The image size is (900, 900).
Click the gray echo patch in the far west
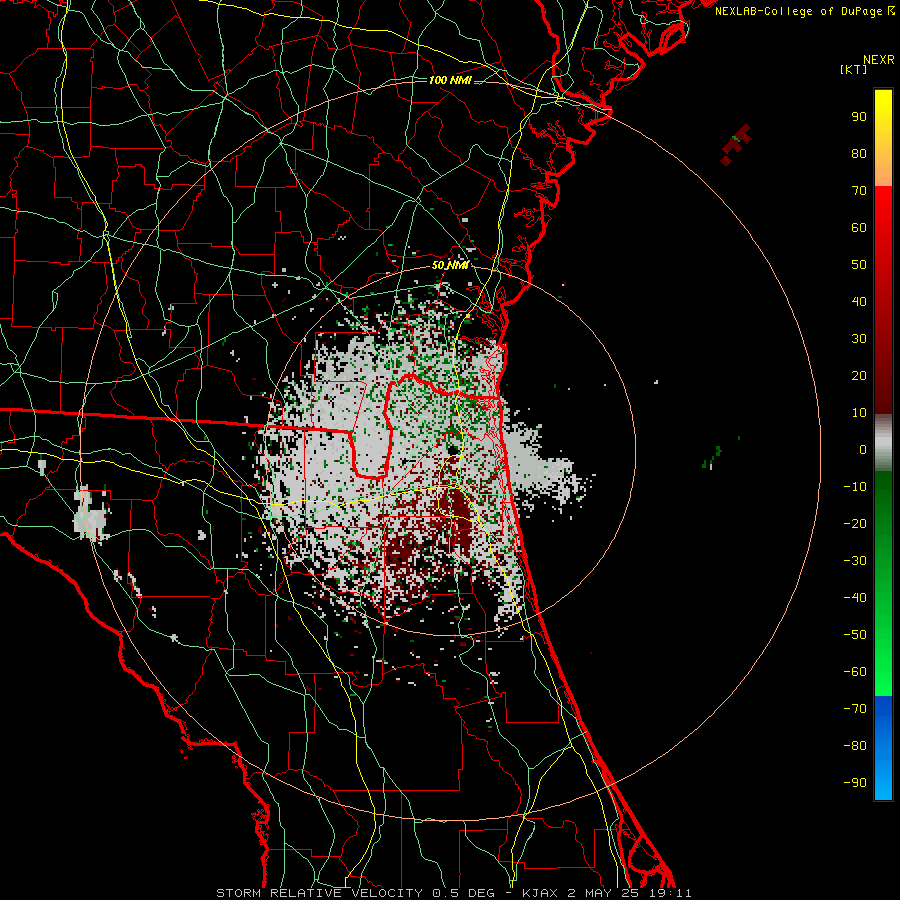point(91,514)
